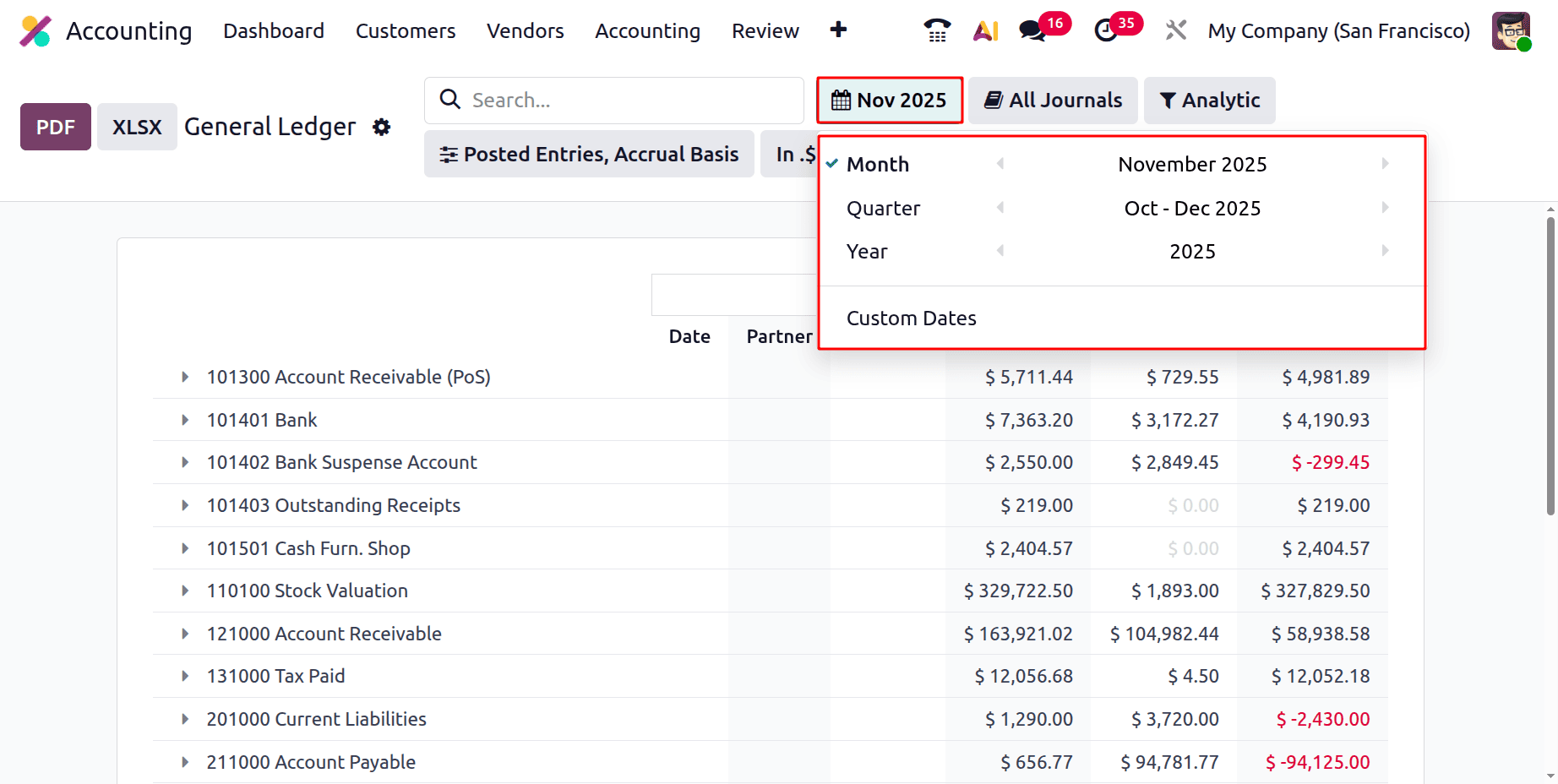Expand 101401 Bank row
Screen dimensions: 1558x784
pos(185,420)
